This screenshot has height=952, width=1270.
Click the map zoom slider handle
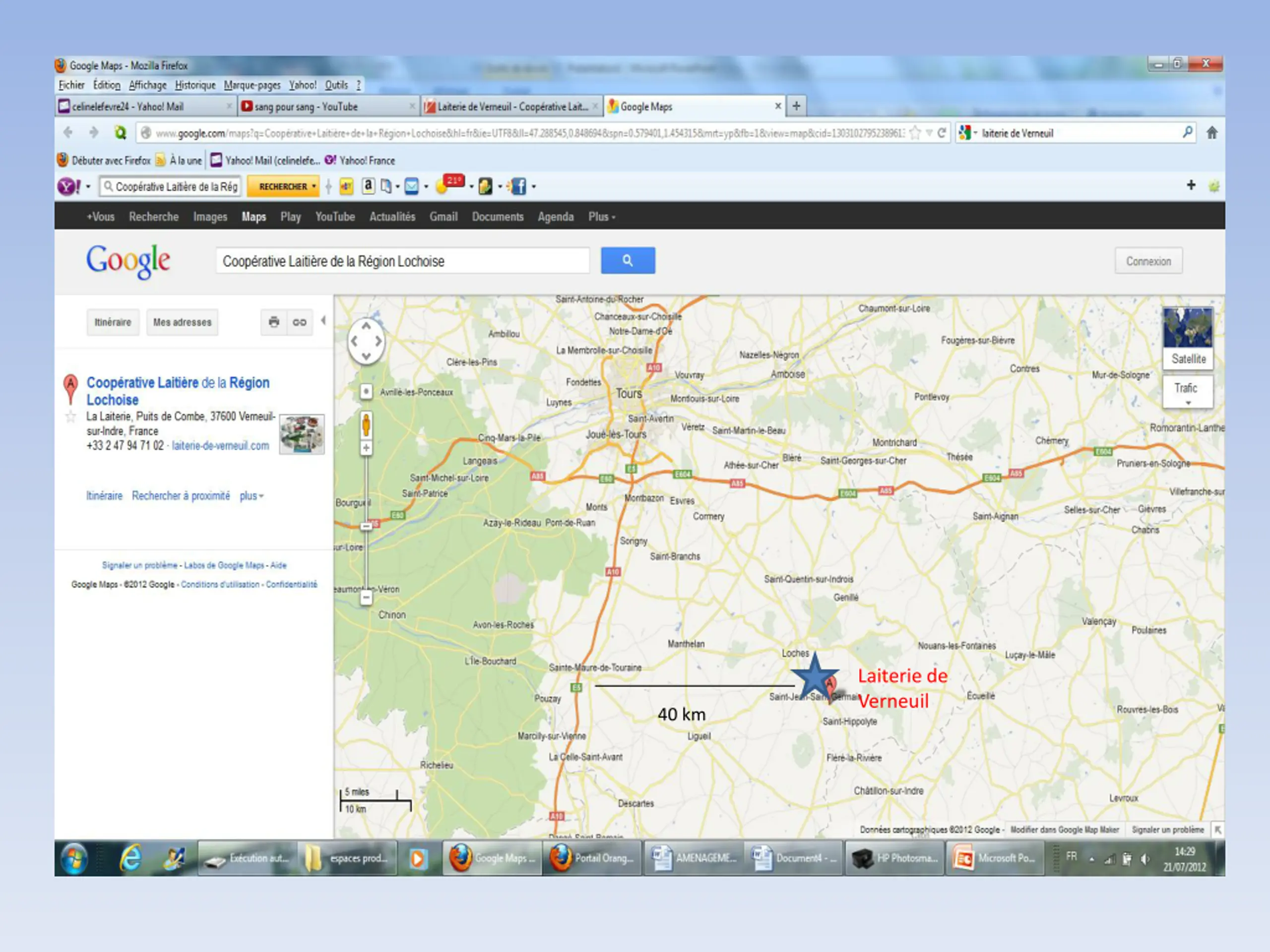(366, 526)
